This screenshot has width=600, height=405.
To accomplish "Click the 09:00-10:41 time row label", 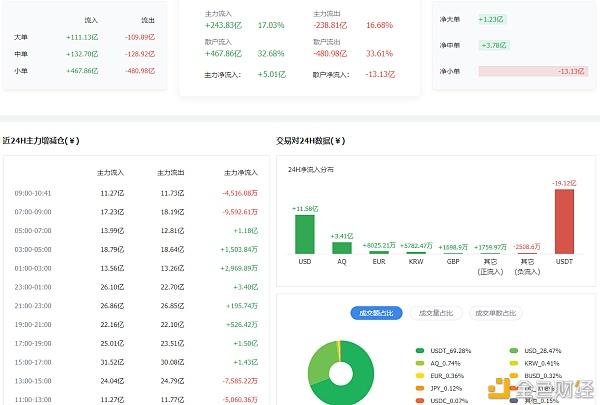I will pos(33,193).
